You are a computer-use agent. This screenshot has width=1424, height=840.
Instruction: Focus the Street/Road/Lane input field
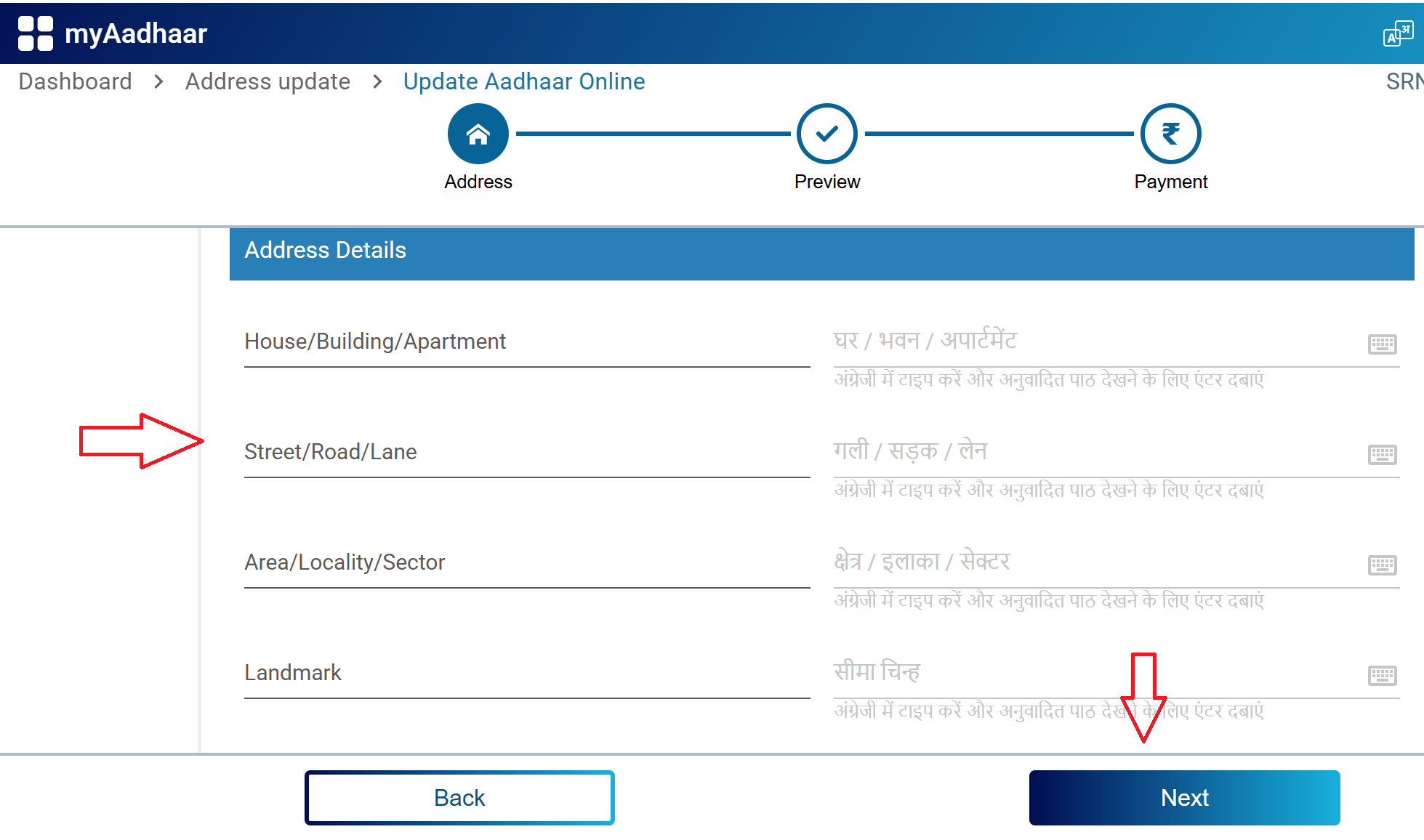click(526, 452)
